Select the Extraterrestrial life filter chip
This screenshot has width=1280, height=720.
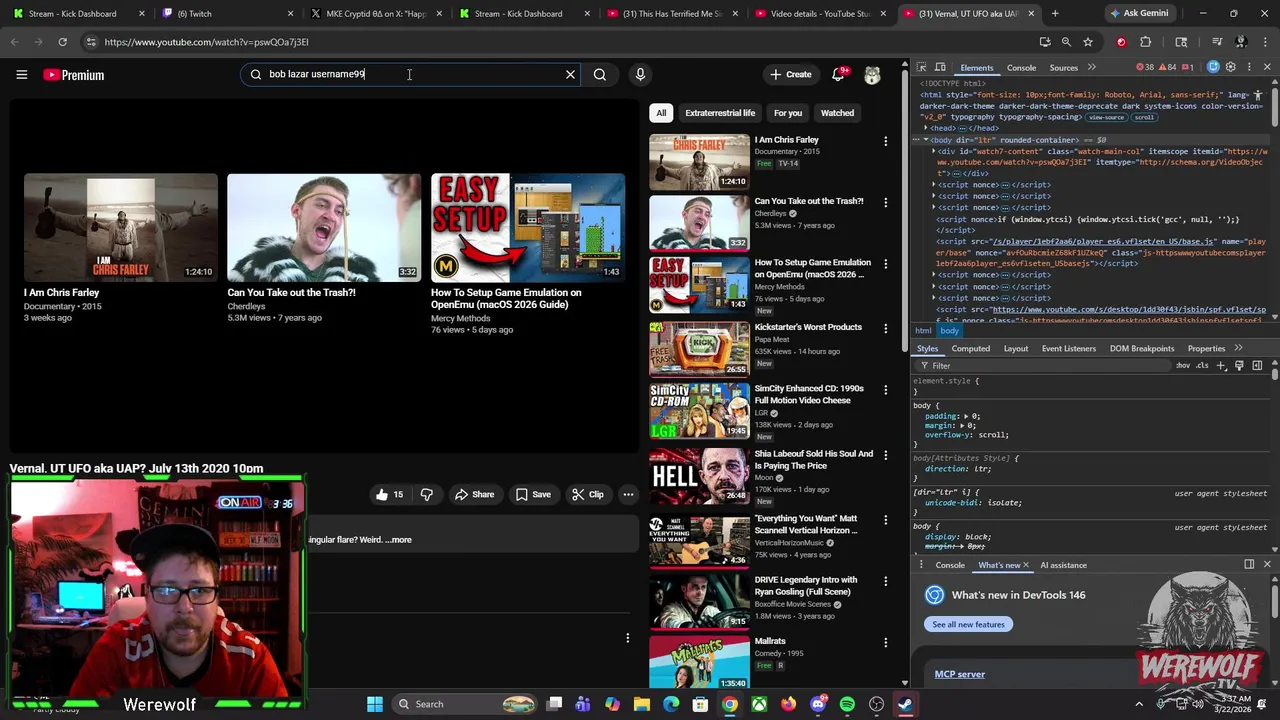[x=720, y=113]
